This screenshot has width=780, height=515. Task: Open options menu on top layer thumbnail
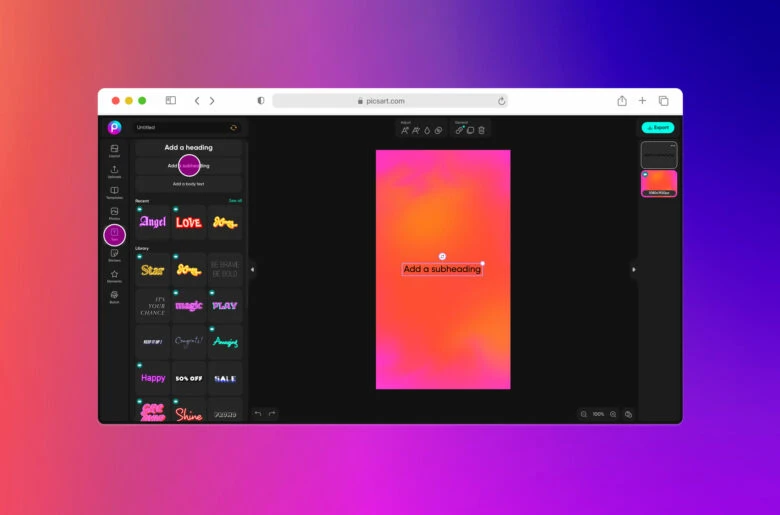coord(672,146)
